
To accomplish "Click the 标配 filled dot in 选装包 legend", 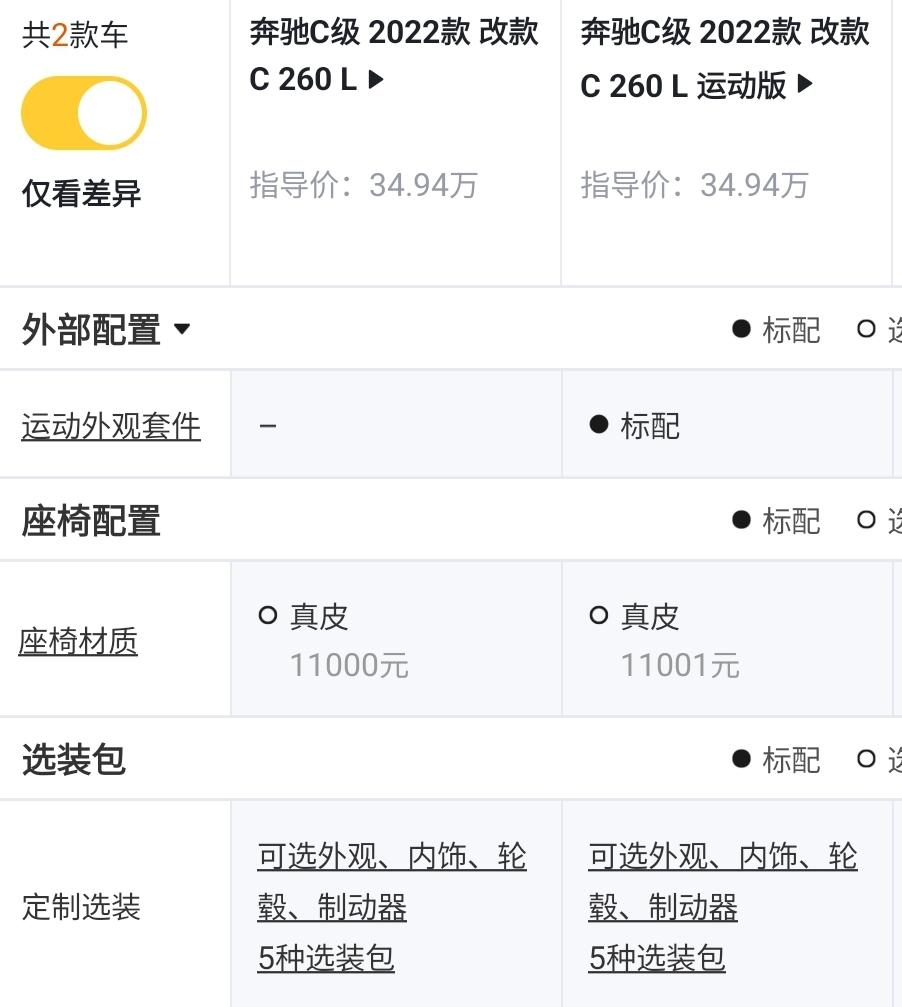I will pos(741,759).
